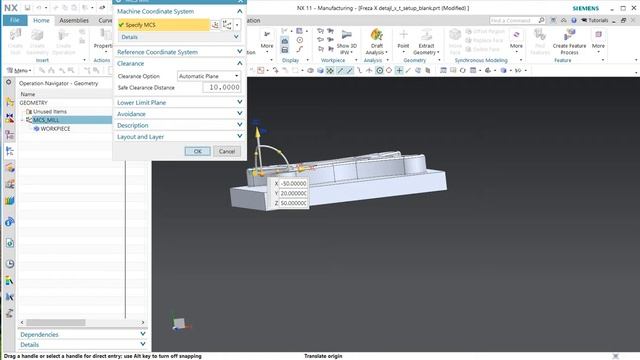Open the CSYS dialog icon beside Specify MCS
The image size is (640, 360).
(x=215, y=25)
